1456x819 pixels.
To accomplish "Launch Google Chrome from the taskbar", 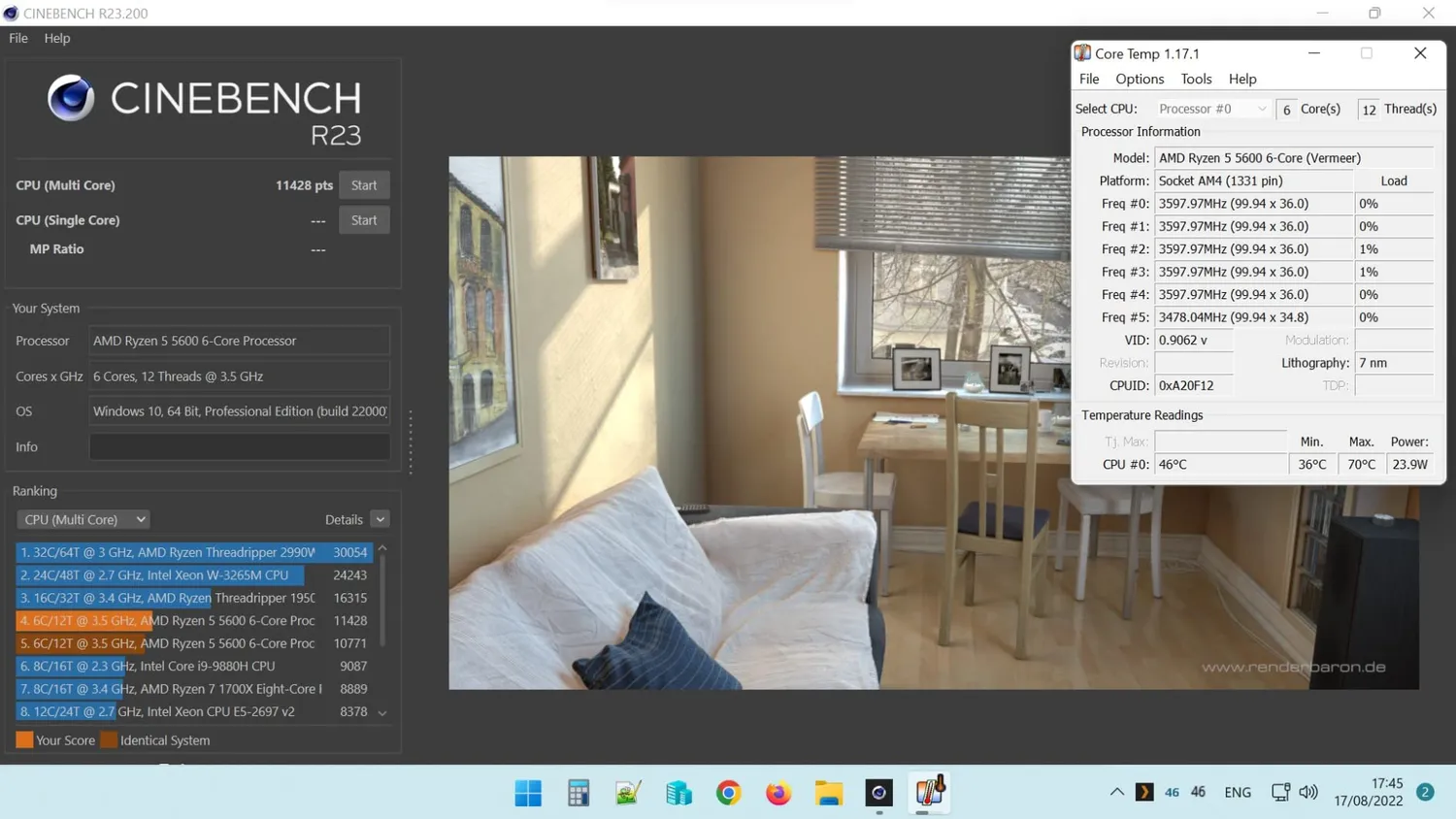I will tap(728, 793).
